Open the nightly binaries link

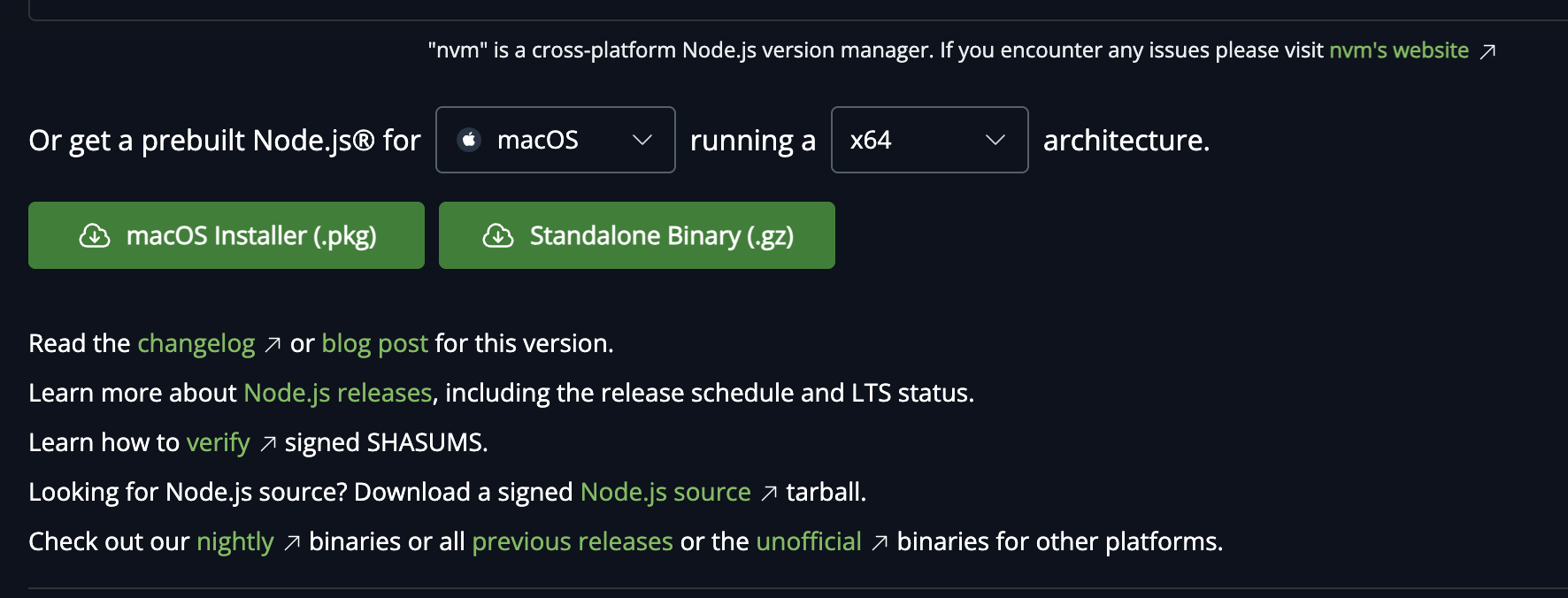235,541
